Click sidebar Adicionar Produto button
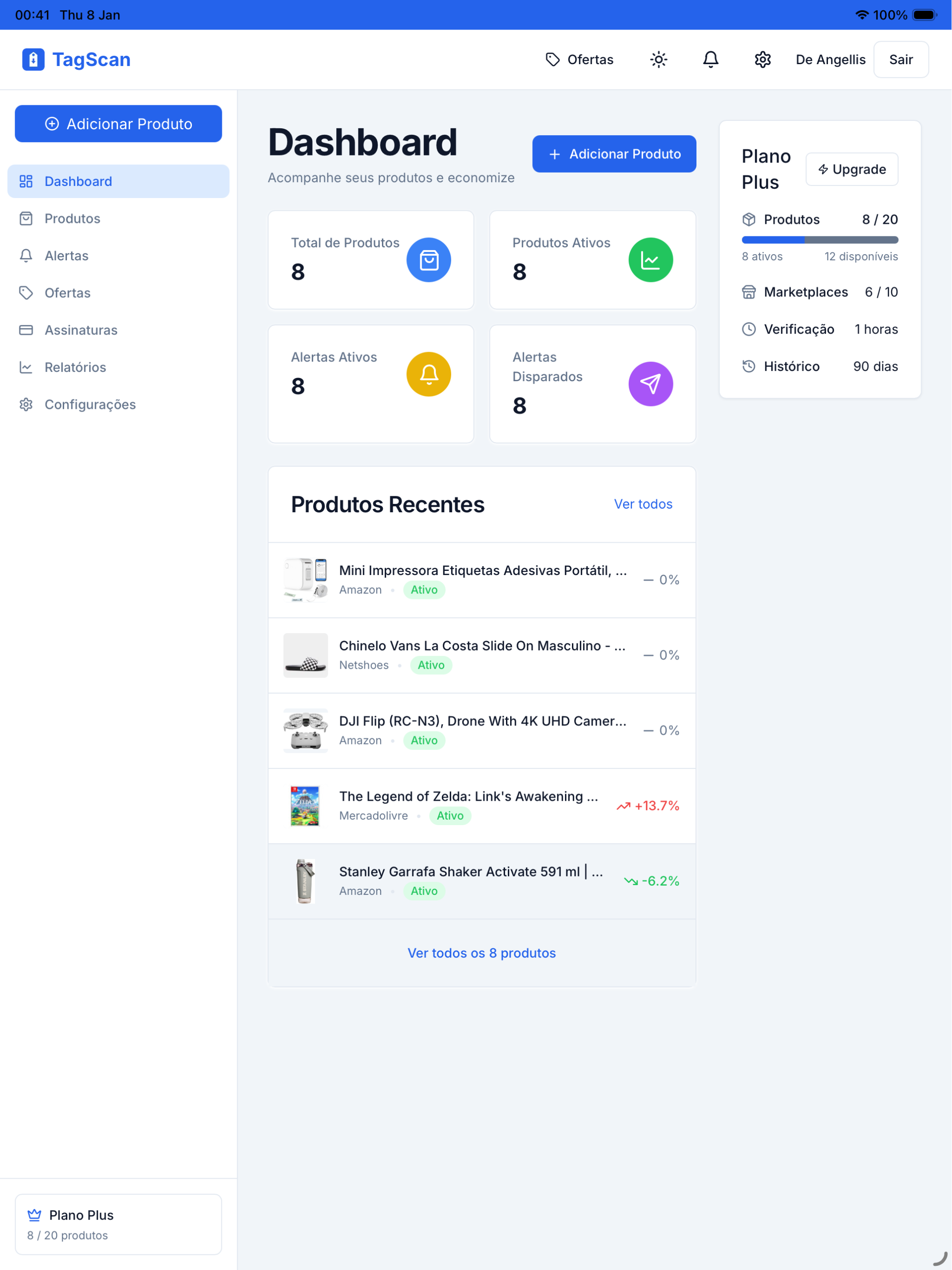 [118, 123]
